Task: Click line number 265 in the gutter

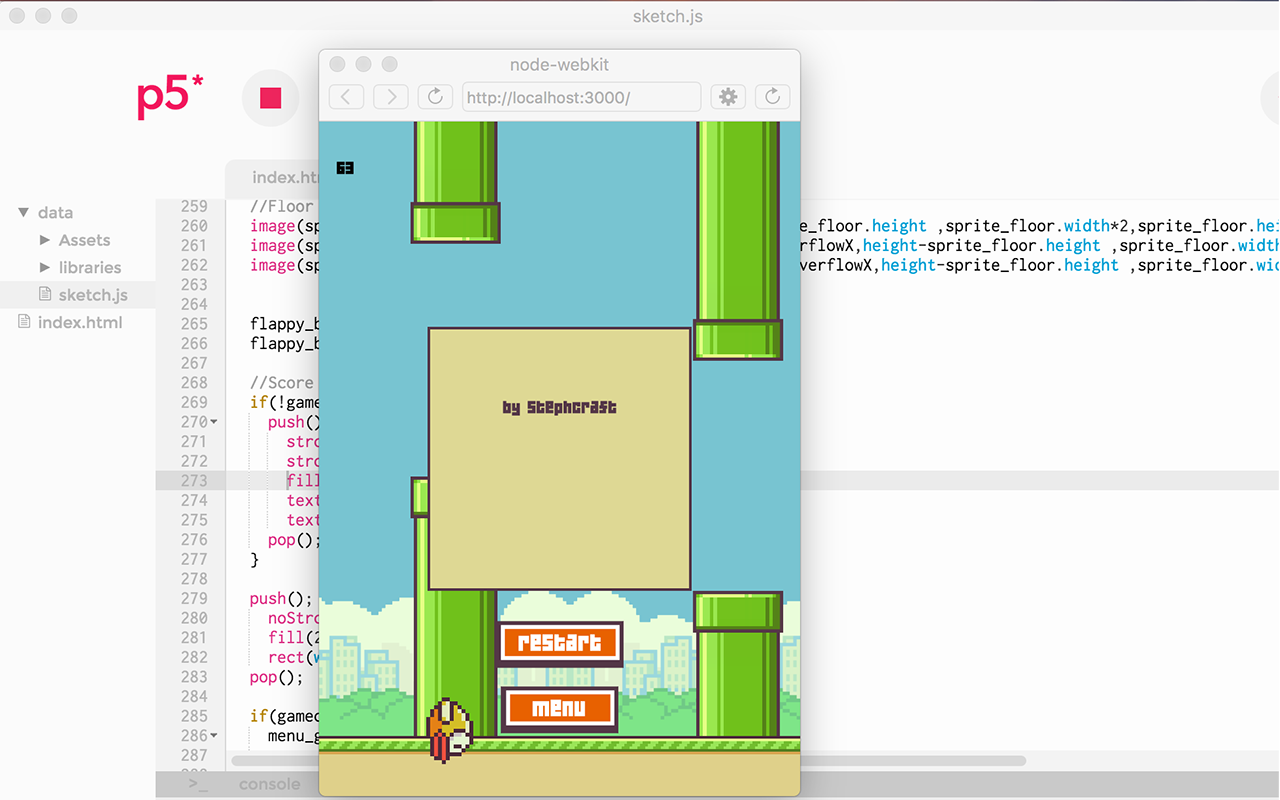Action: coord(194,324)
